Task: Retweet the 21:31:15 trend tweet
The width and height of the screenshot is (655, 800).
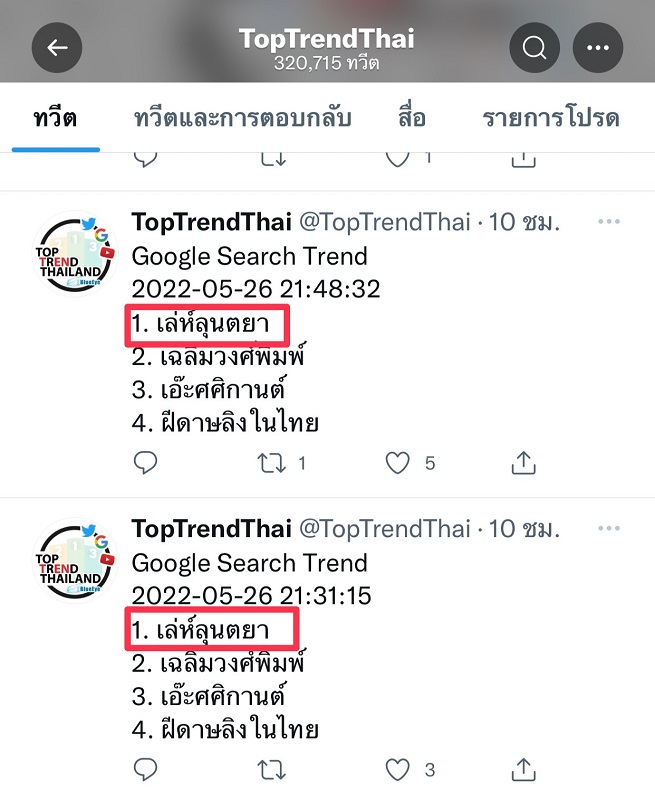Action: (x=272, y=769)
